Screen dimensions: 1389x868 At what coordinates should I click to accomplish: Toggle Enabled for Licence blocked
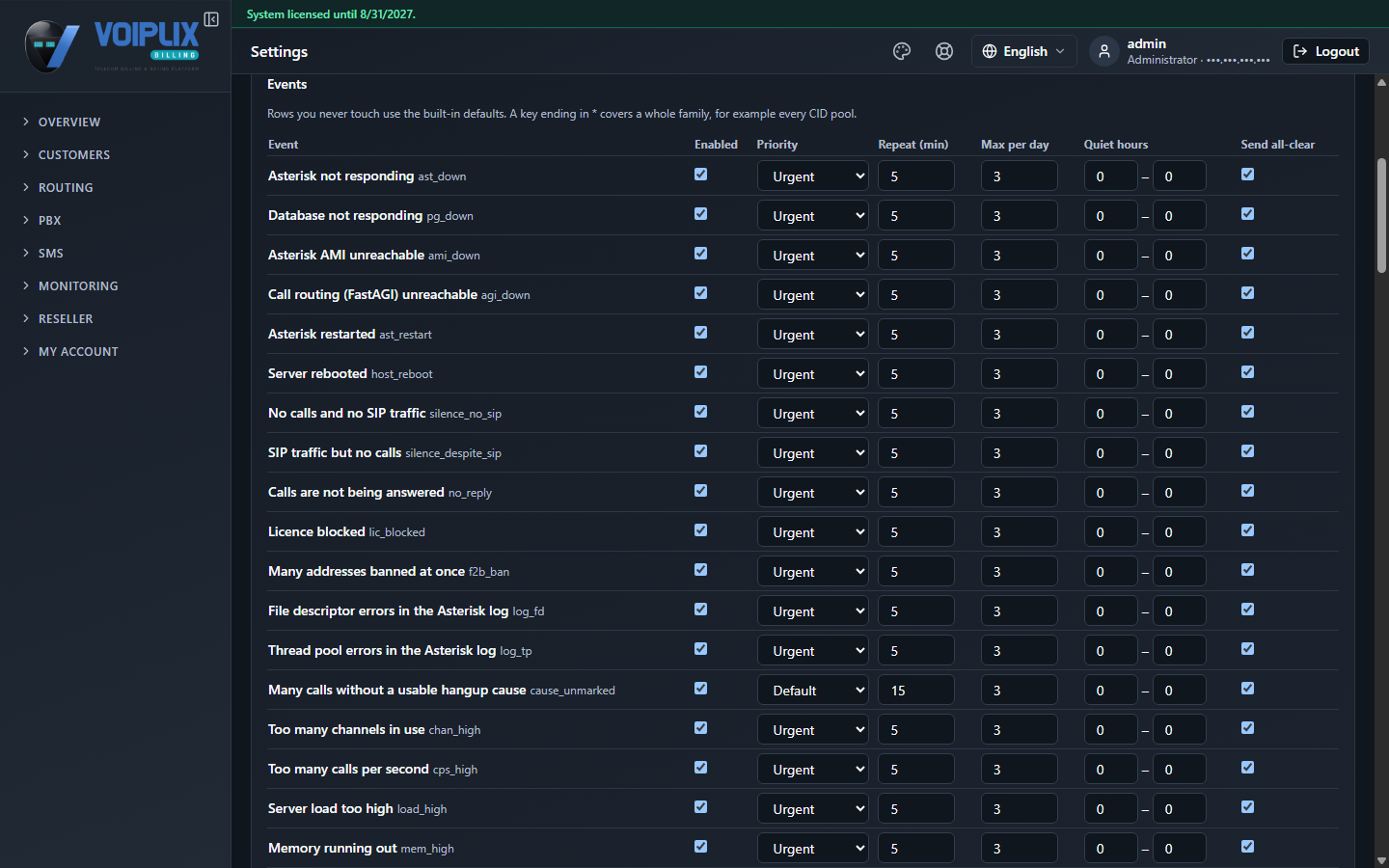701,530
